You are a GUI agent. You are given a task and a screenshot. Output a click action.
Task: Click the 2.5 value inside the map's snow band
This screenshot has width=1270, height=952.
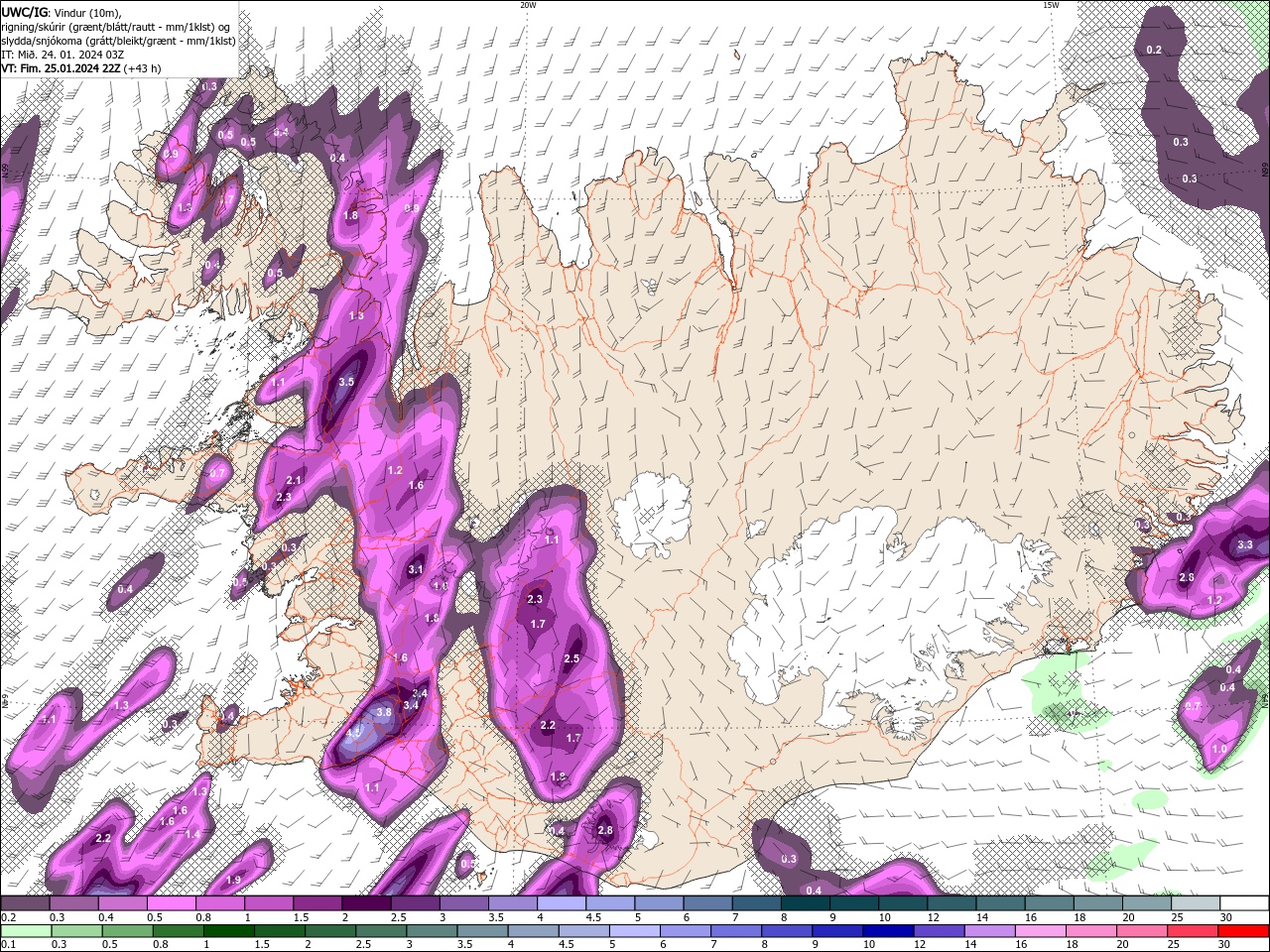(x=571, y=658)
